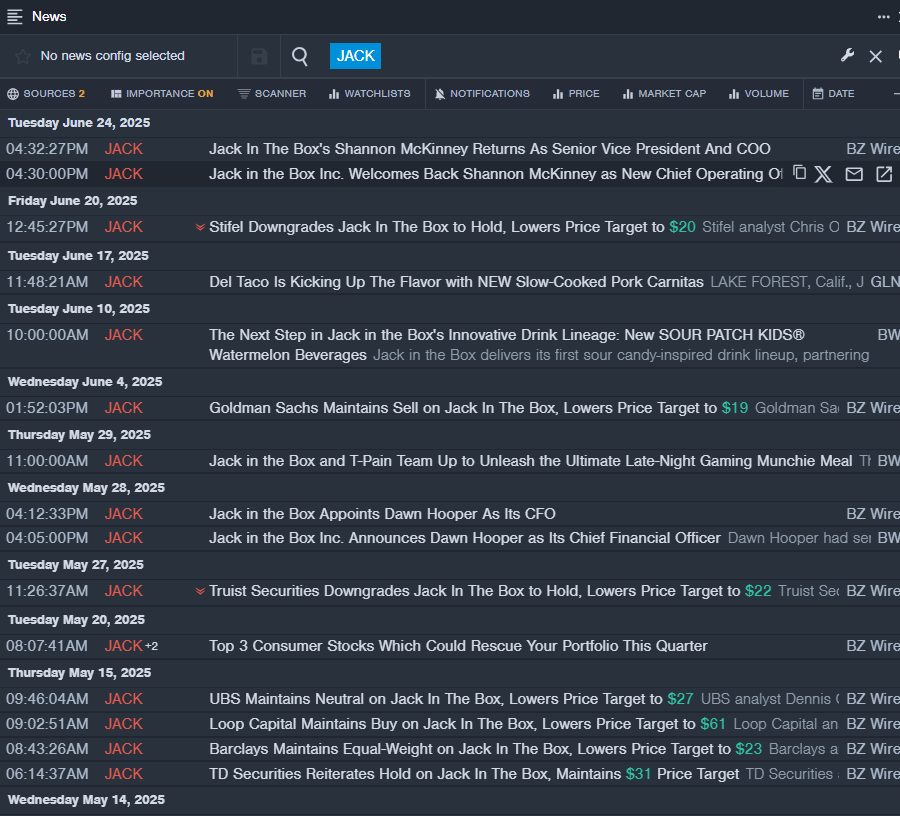Open Shannon McKinney Returns As COO headline
The height and width of the screenshot is (816, 900).
490,149
